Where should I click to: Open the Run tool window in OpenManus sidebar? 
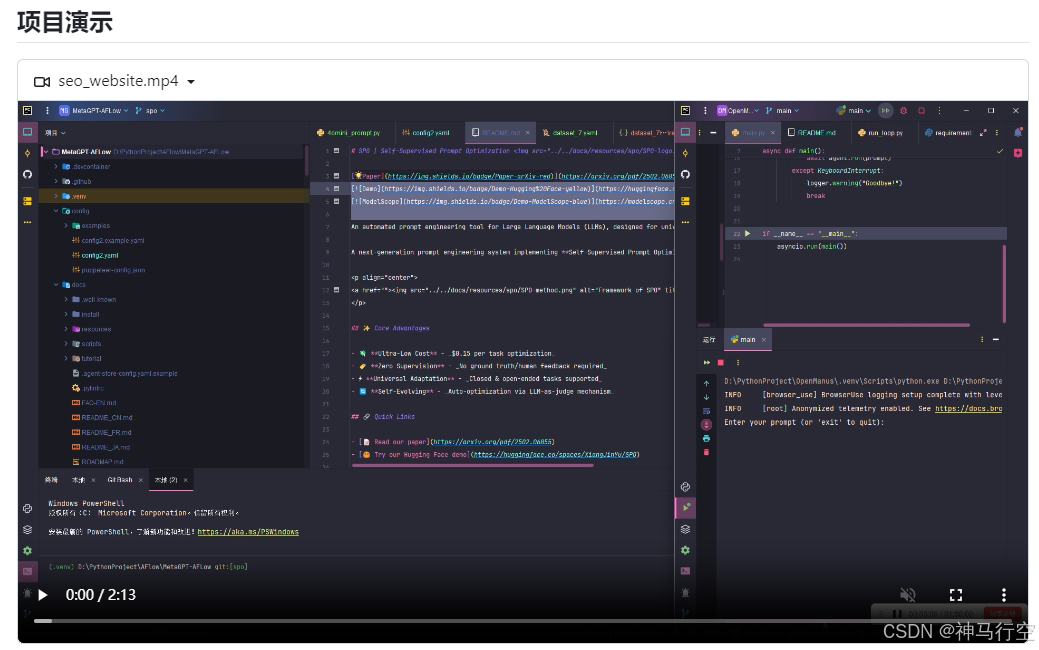coord(686,508)
